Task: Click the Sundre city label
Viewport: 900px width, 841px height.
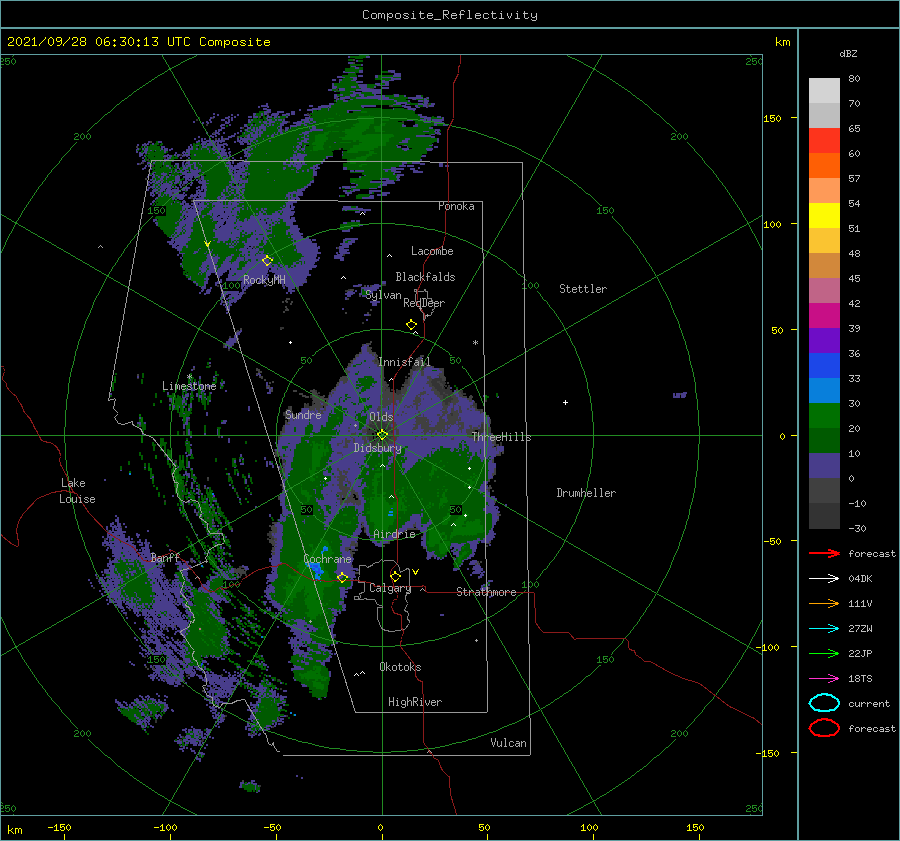Action: click(x=303, y=414)
